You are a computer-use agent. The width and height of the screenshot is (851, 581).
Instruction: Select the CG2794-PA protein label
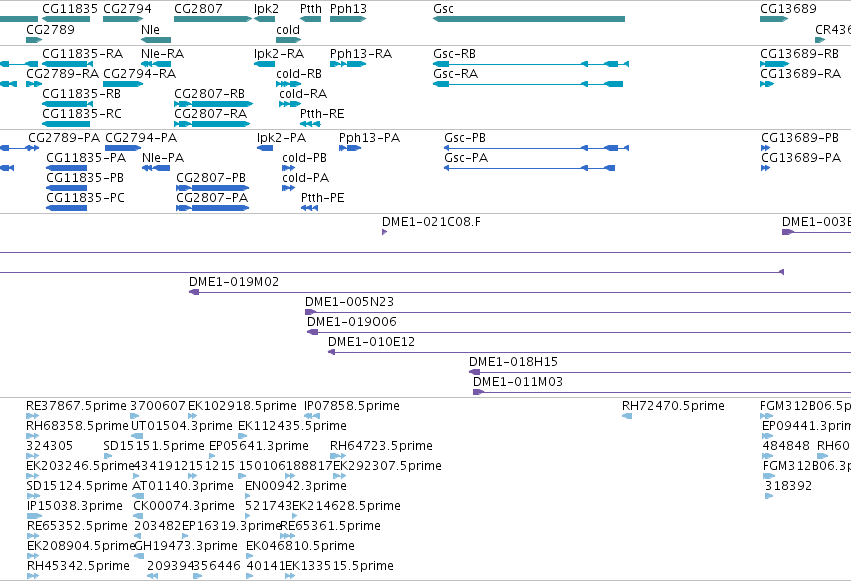point(141,138)
